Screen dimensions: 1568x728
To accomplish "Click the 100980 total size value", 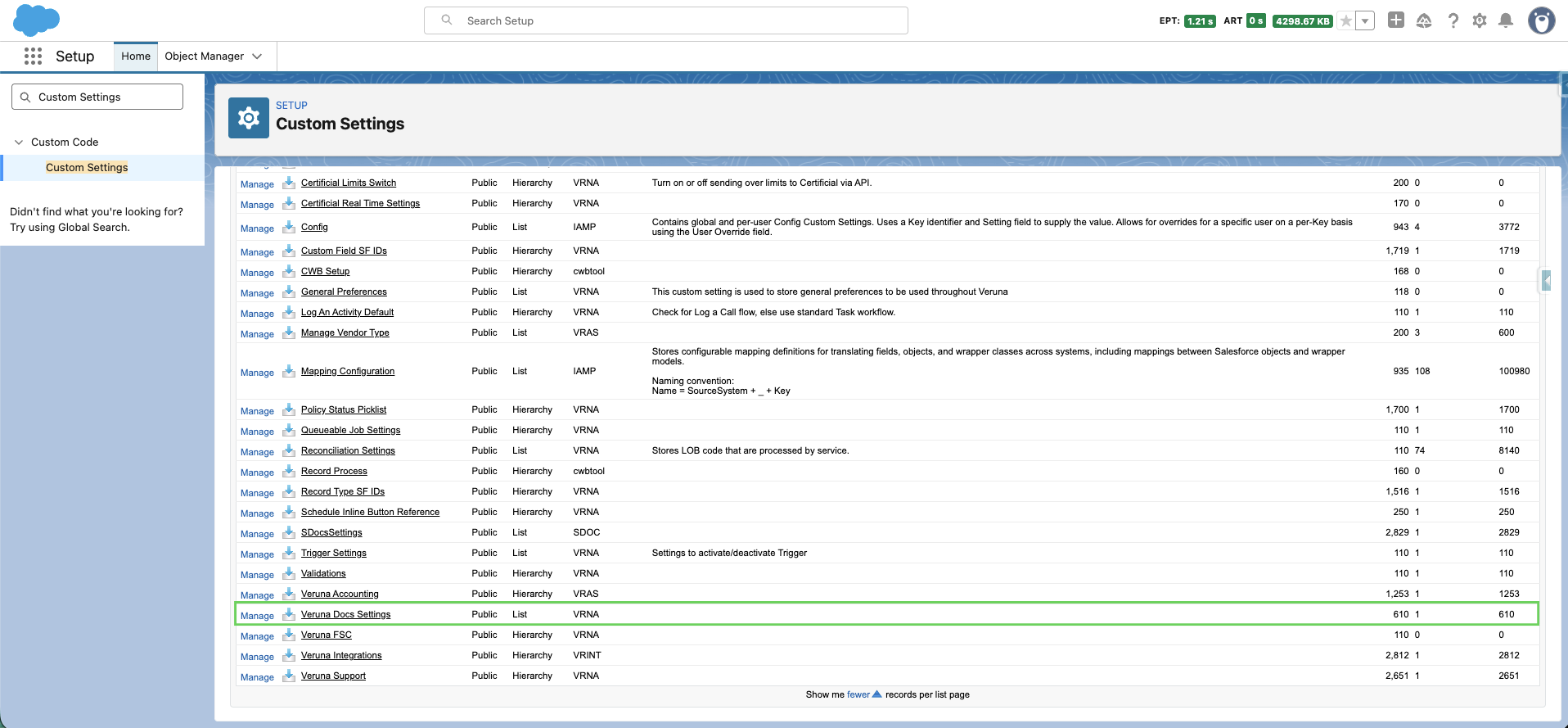I will (x=1514, y=371).
